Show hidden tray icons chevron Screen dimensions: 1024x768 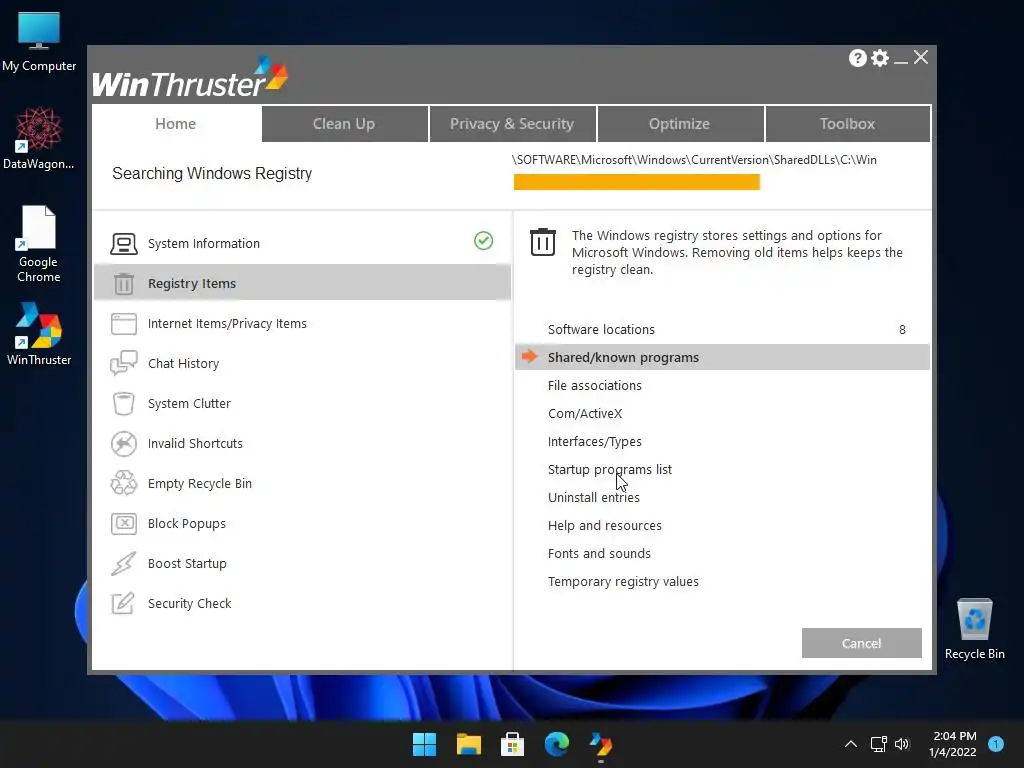851,744
